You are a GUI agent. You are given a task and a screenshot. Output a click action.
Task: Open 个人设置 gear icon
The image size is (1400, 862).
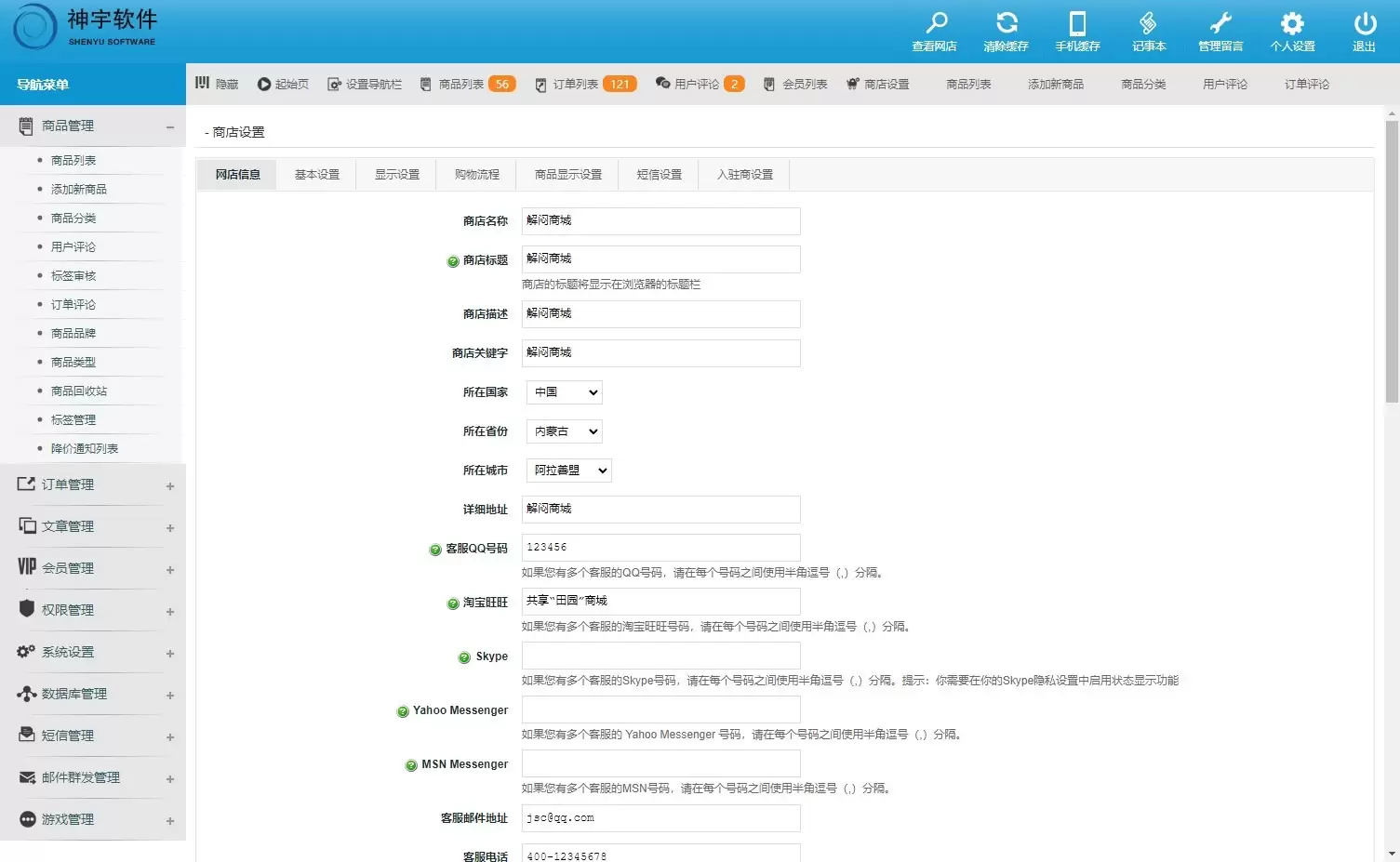(x=1292, y=23)
